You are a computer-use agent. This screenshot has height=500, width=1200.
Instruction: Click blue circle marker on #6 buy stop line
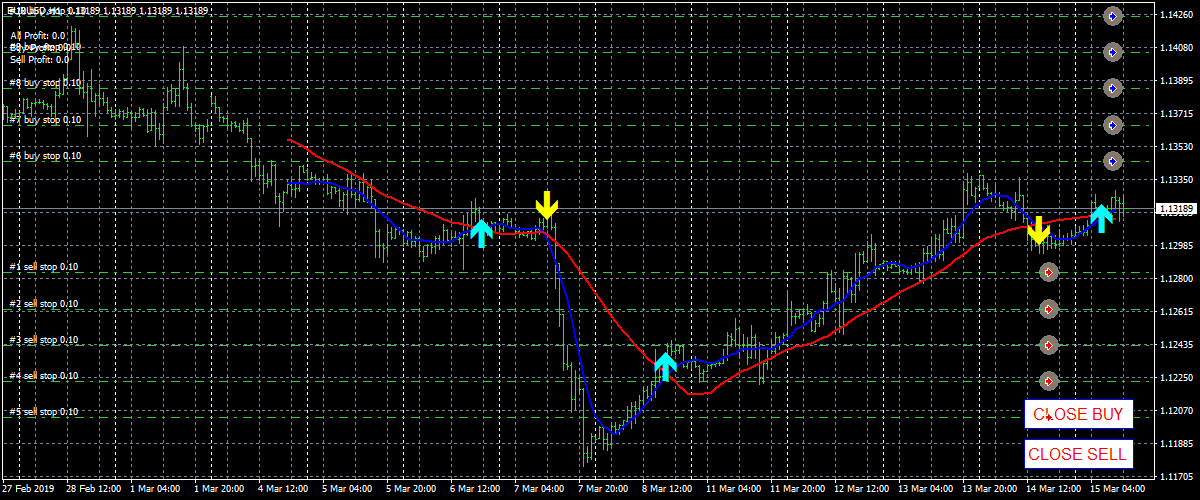(1113, 161)
